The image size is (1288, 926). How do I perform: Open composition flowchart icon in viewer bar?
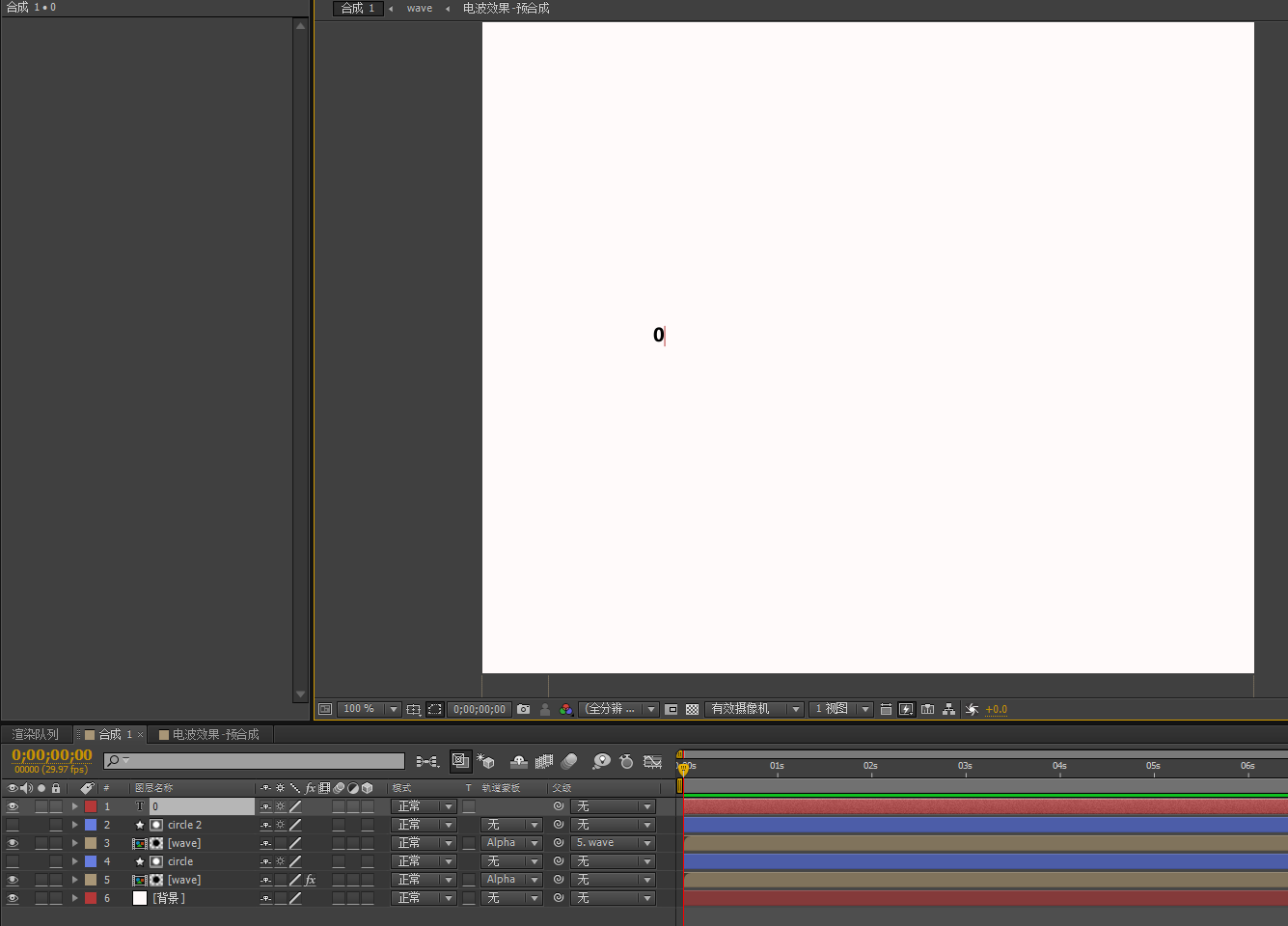point(949,709)
